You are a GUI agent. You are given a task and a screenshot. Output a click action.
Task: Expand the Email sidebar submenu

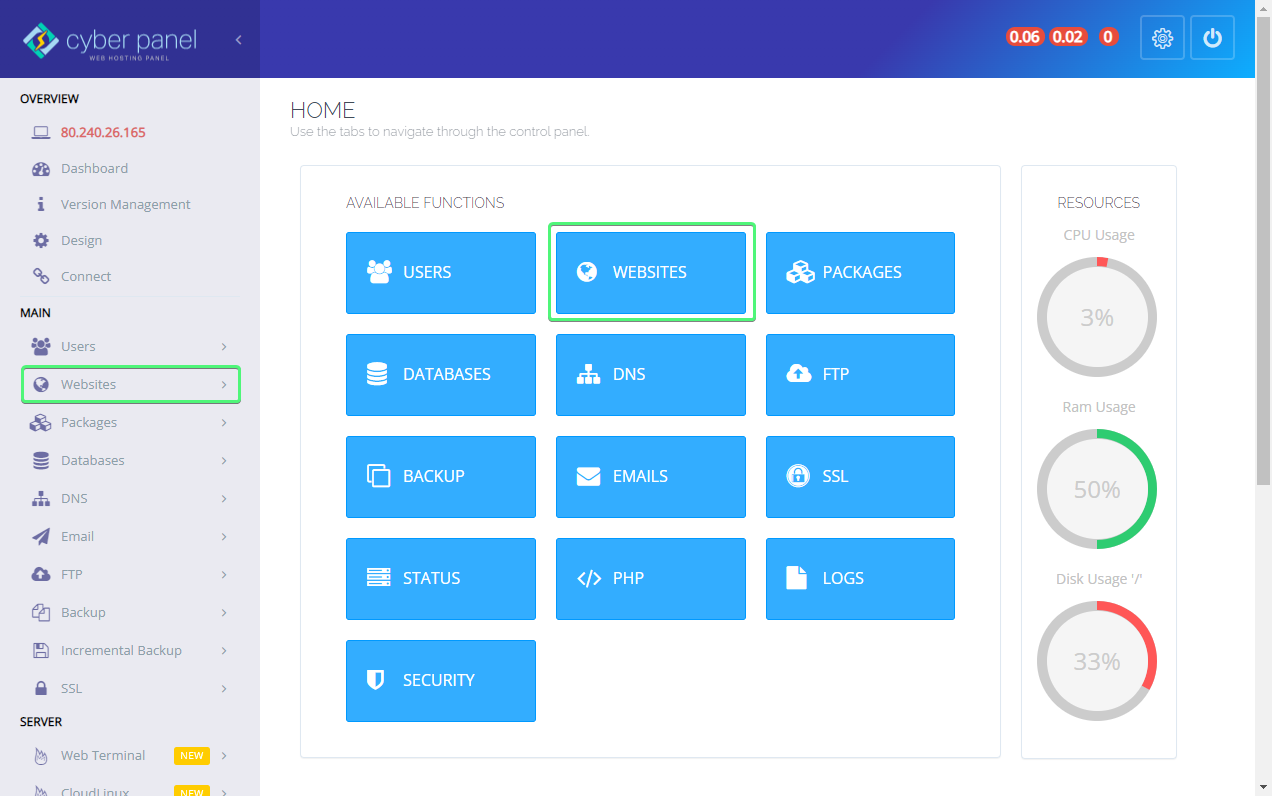(x=130, y=537)
